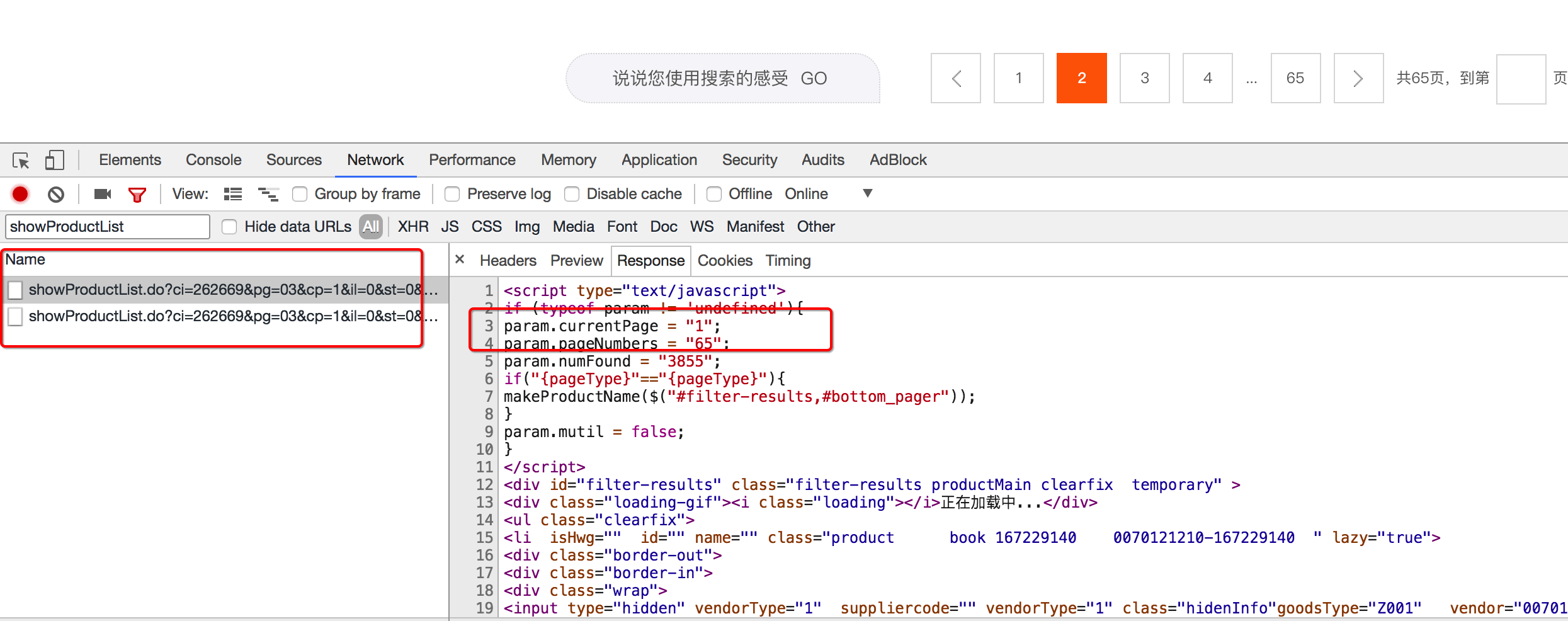Open the Audits tab
1568x621 pixels.
tap(822, 160)
